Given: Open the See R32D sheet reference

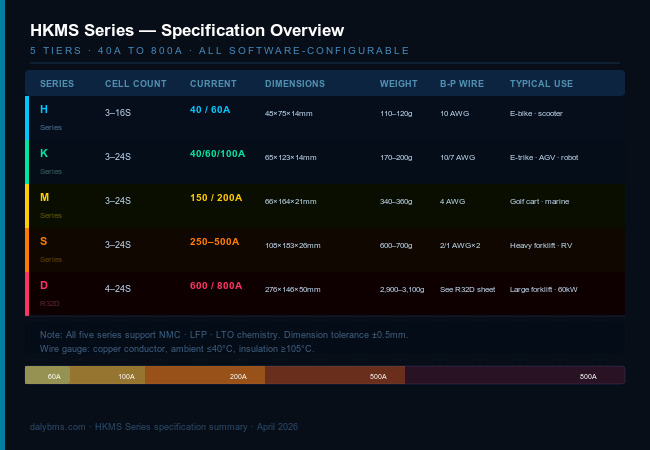Looking at the screenshot, I should point(467,289).
